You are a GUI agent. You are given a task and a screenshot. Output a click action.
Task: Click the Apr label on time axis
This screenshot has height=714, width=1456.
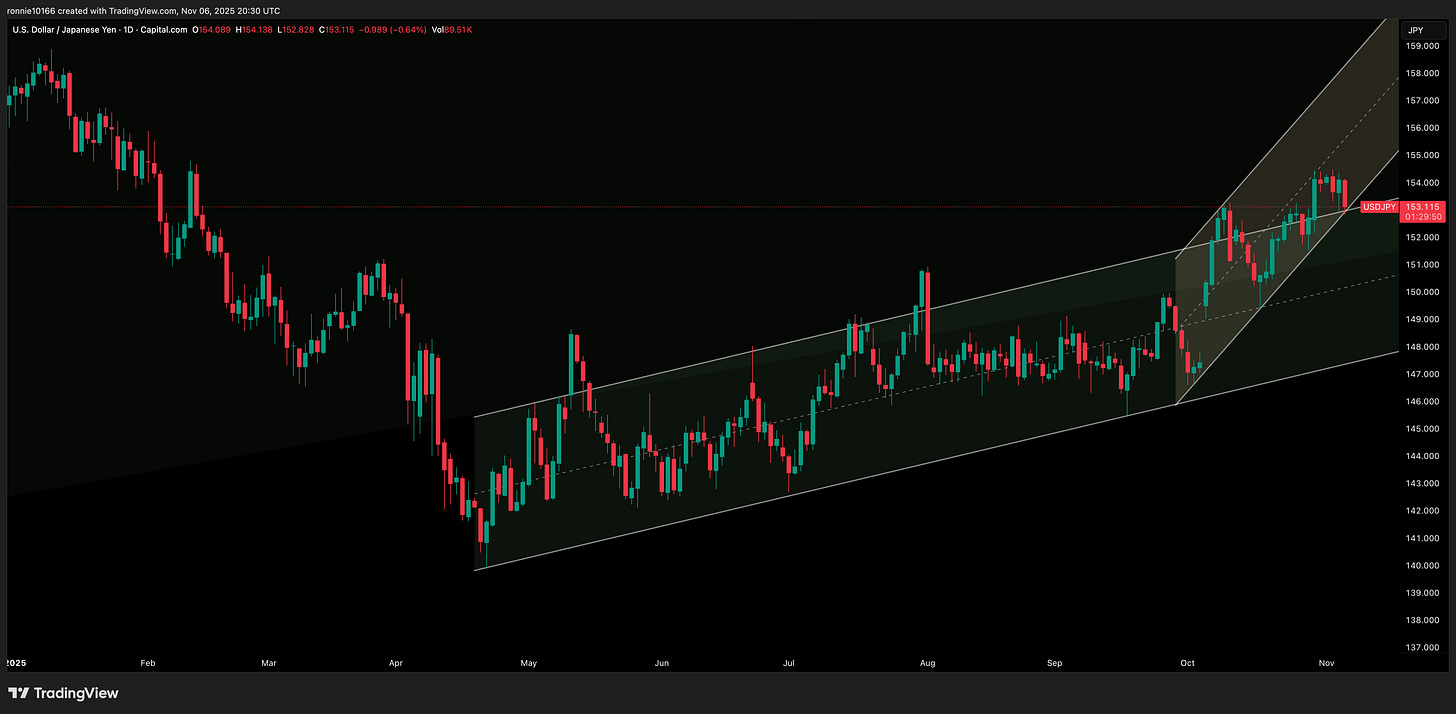tap(395, 663)
